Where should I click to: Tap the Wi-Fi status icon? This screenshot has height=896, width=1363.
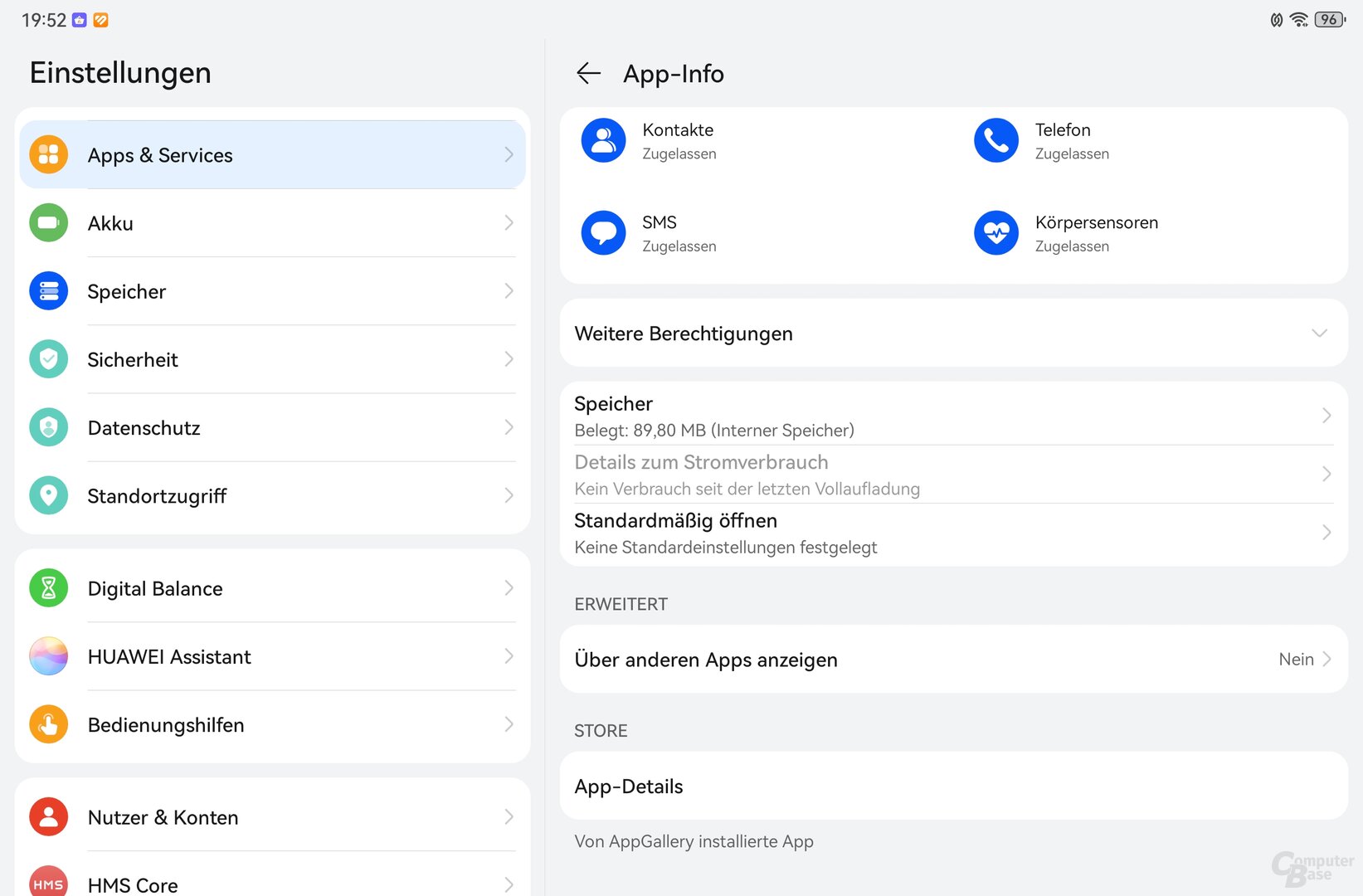tap(1299, 20)
